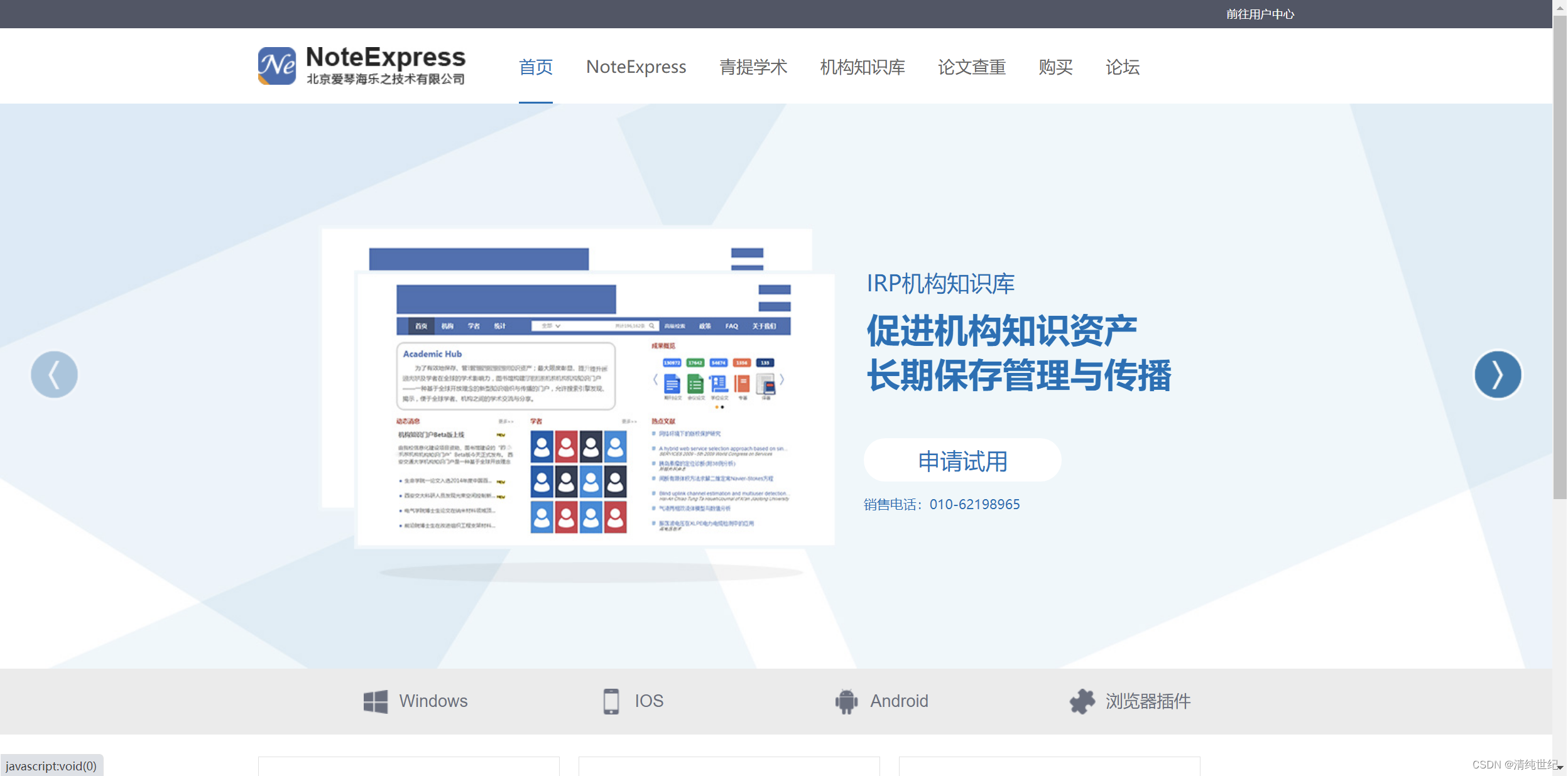Viewport: 1568px width, 776px height.
Task: Click the green 会议论文 list icon
Action: pos(695,384)
